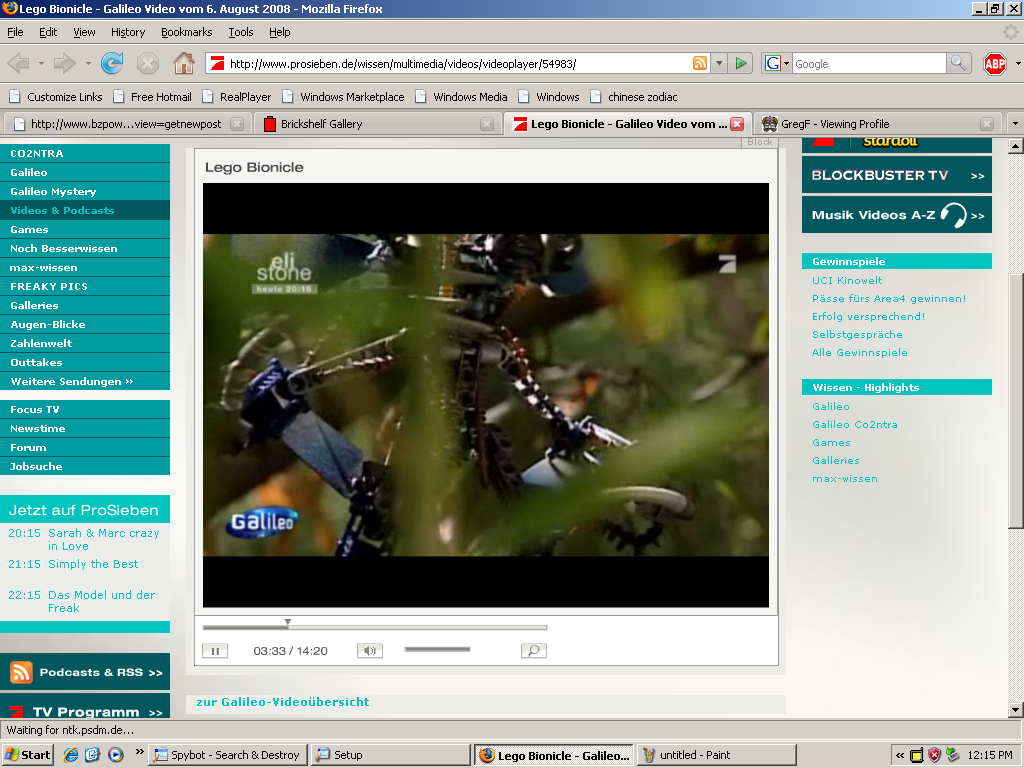This screenshot has height=768, width=1024.
Task: Open the Adblock Plus ABP icon
Action: point(995,63)
